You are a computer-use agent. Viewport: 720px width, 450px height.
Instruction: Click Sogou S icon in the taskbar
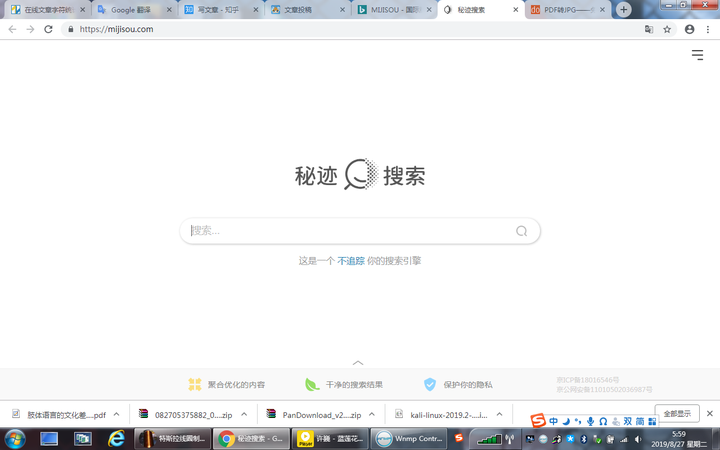pyautogui.click(x=459, y=438)
